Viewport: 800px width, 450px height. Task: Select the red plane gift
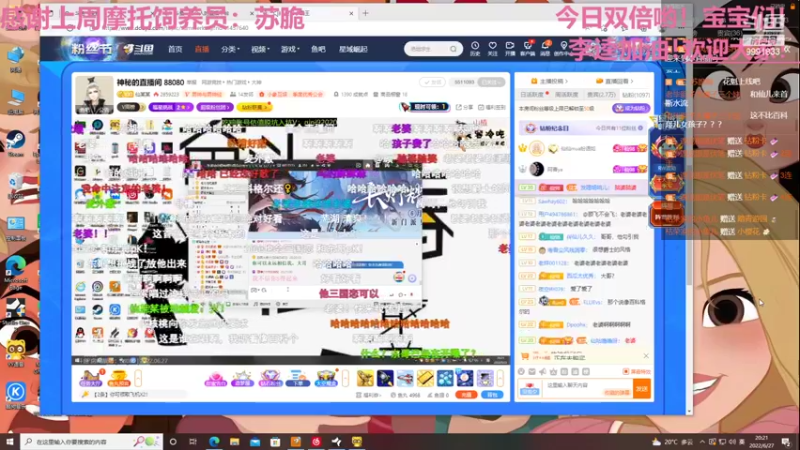click(405, 378)
